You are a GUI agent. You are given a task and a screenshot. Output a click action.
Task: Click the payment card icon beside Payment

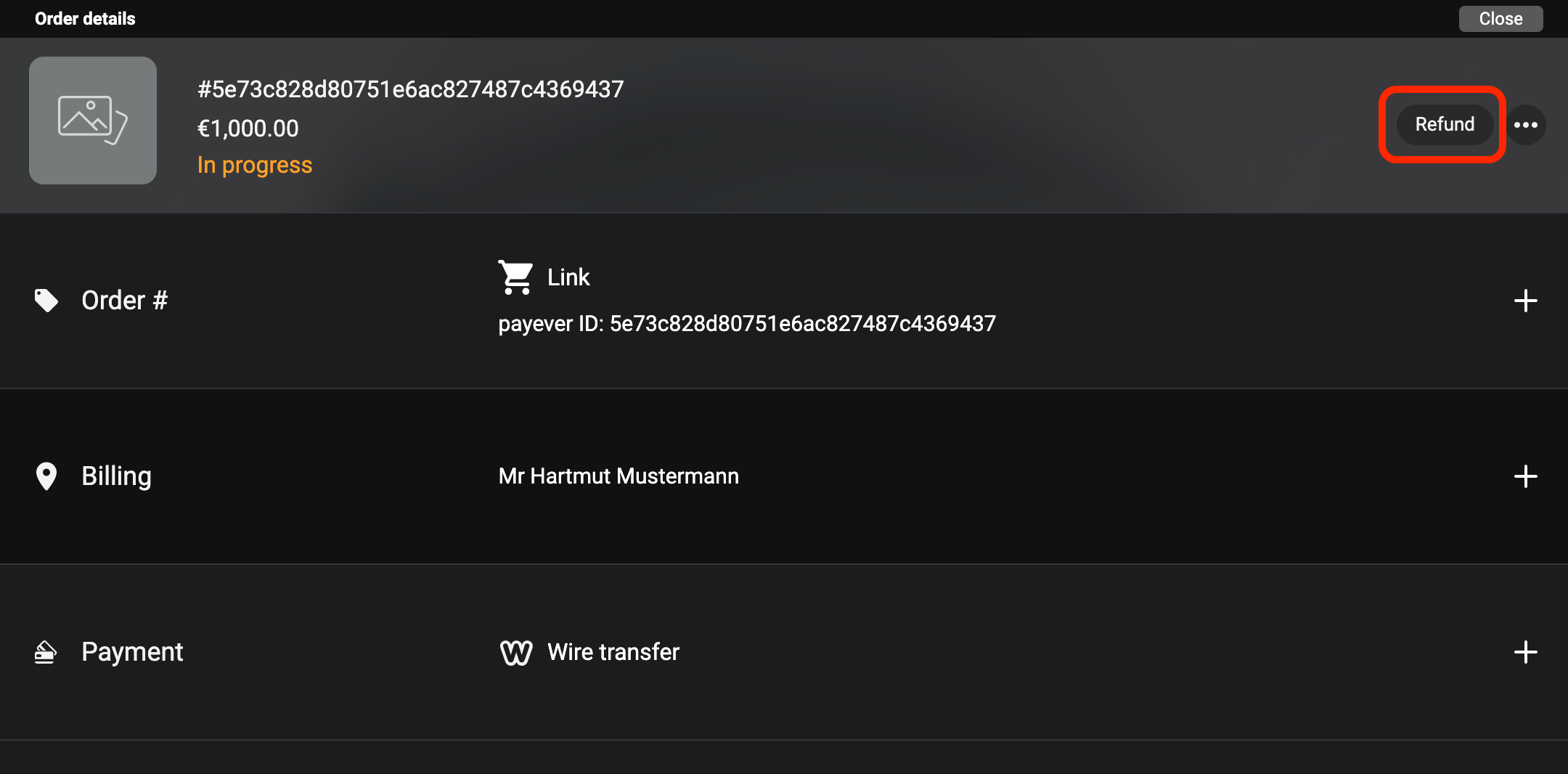tap(46, 652)
